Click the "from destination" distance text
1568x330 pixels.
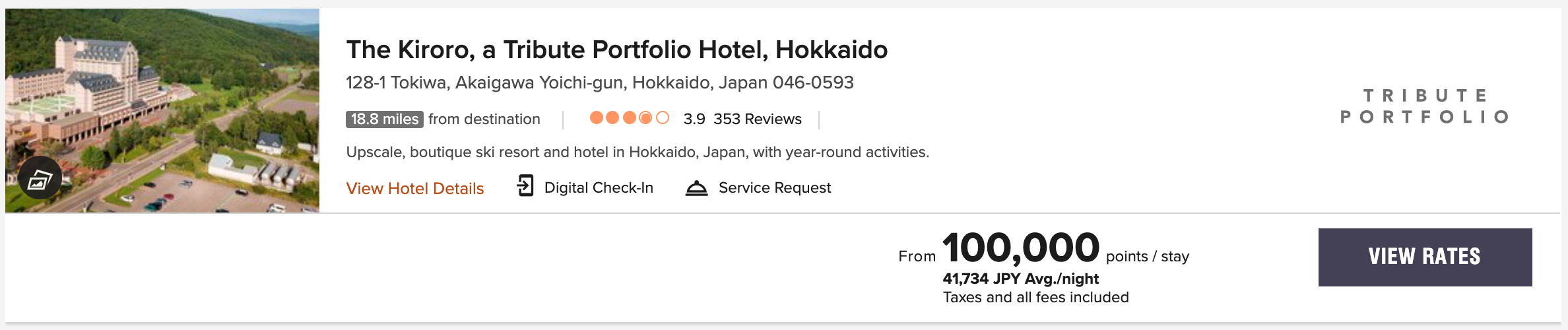(x=484, y=119)
